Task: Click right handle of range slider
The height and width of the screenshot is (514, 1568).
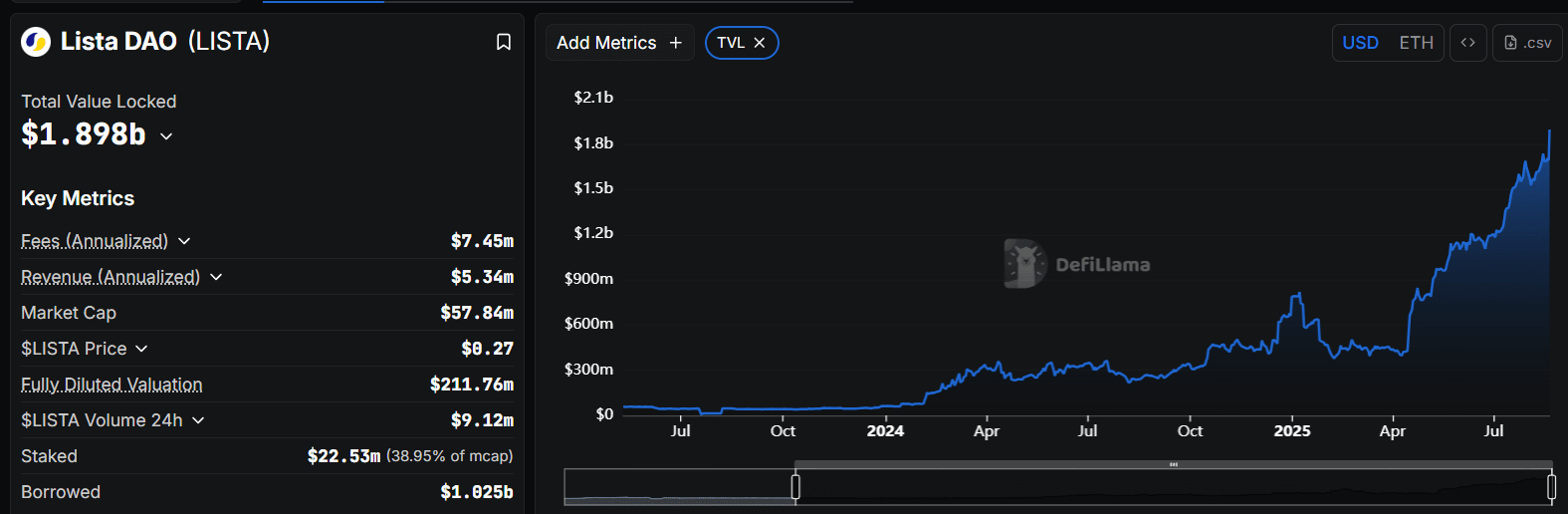Action: [1551, 487]
